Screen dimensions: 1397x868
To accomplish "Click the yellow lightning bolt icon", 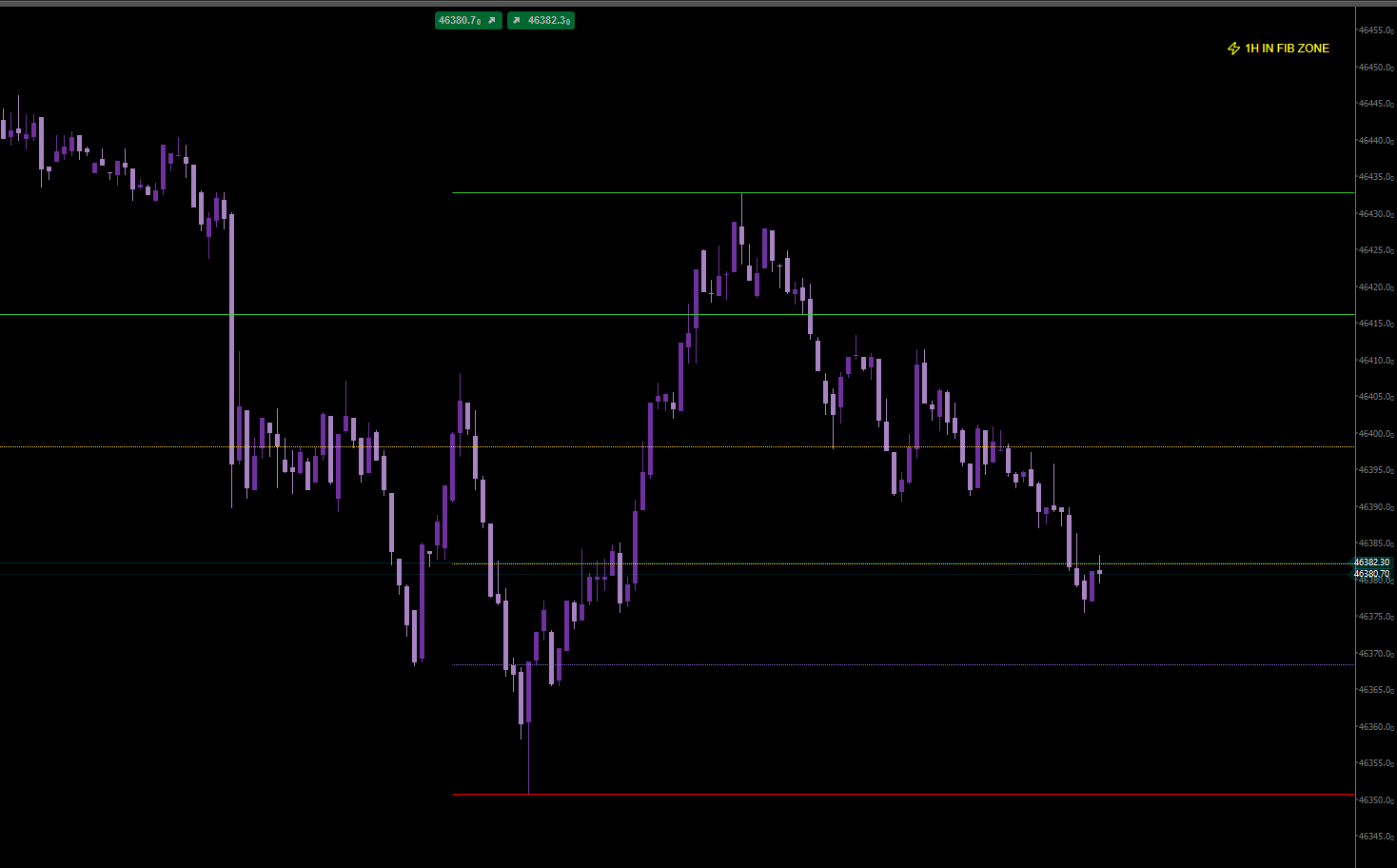I will (1233, 49).
